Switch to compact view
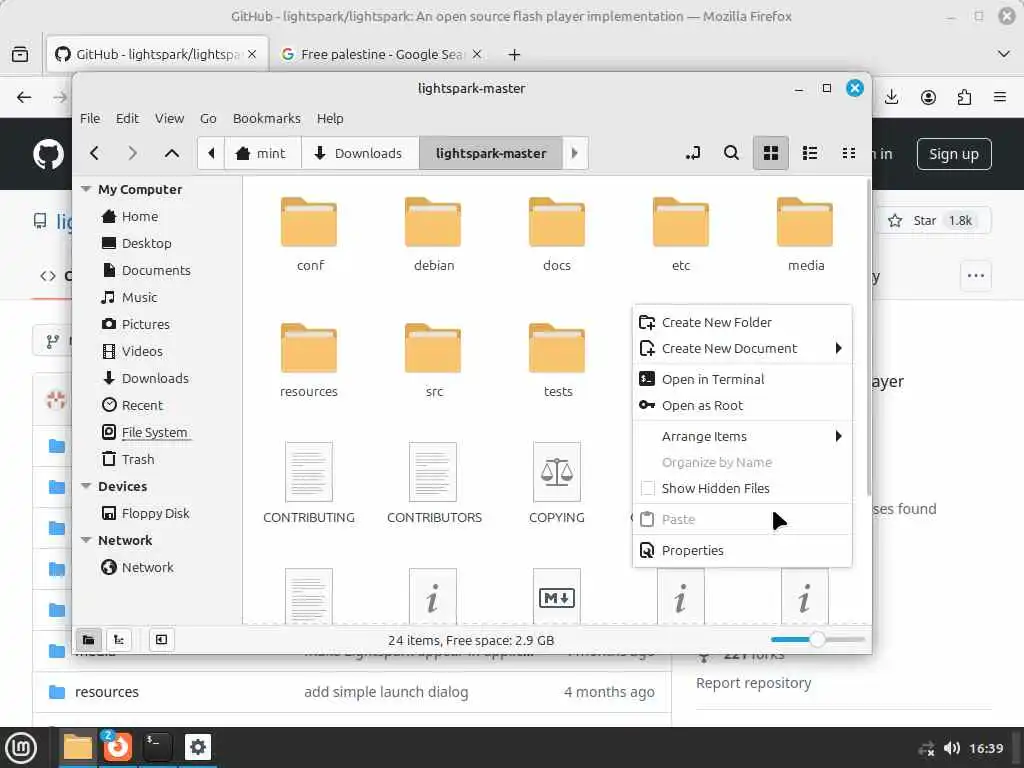The image size is (1024, 768). click(x=849, y=153)
